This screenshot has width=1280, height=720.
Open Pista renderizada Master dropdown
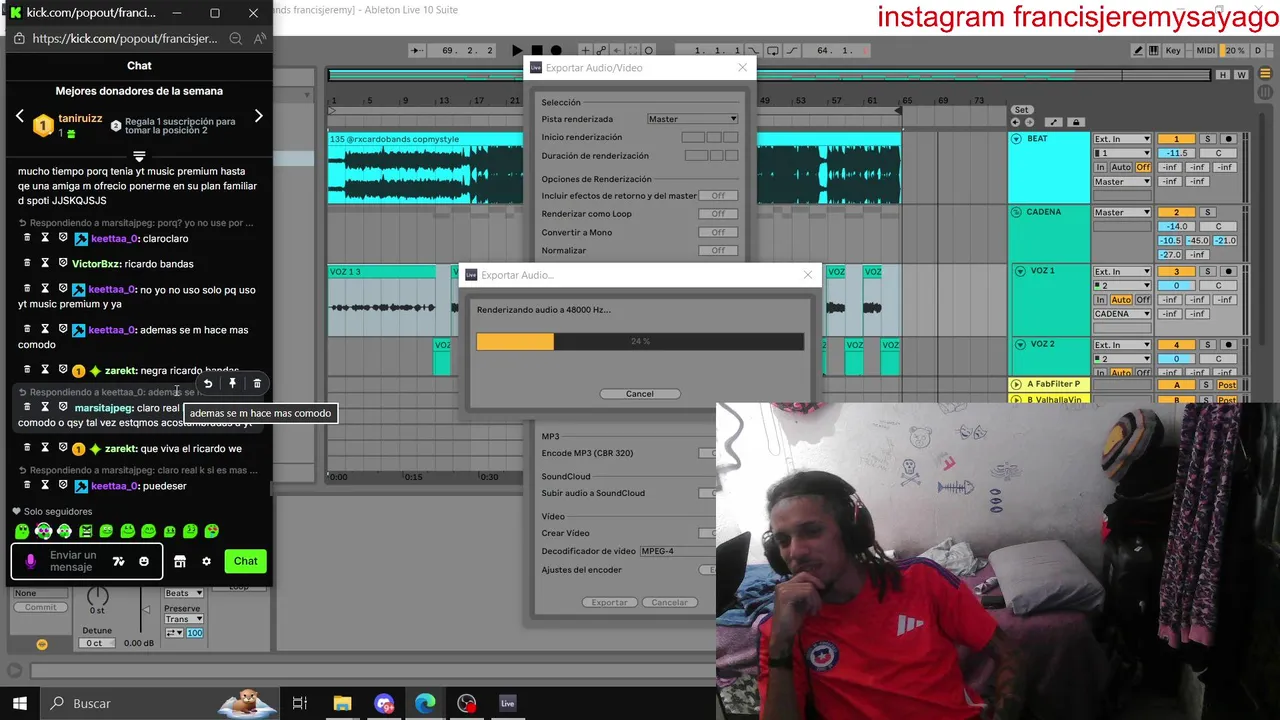692,119
